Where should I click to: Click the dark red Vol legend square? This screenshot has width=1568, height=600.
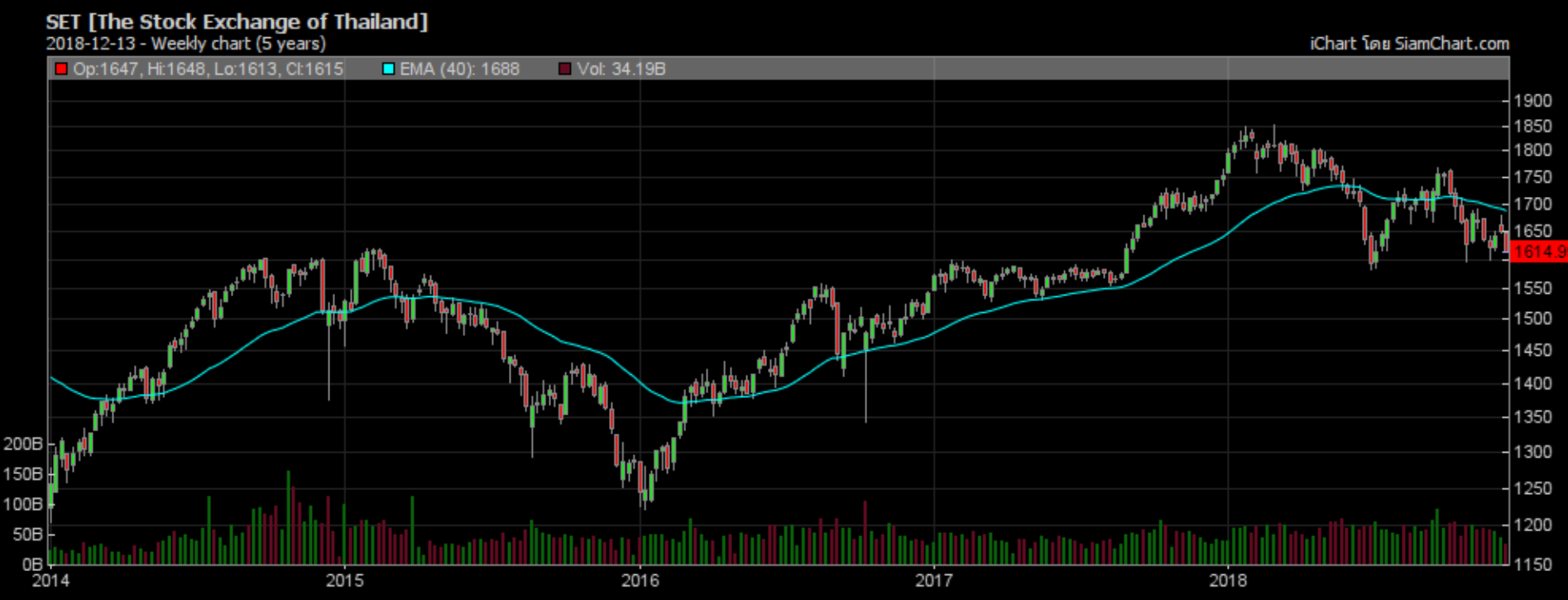click(x=565, y=69)
